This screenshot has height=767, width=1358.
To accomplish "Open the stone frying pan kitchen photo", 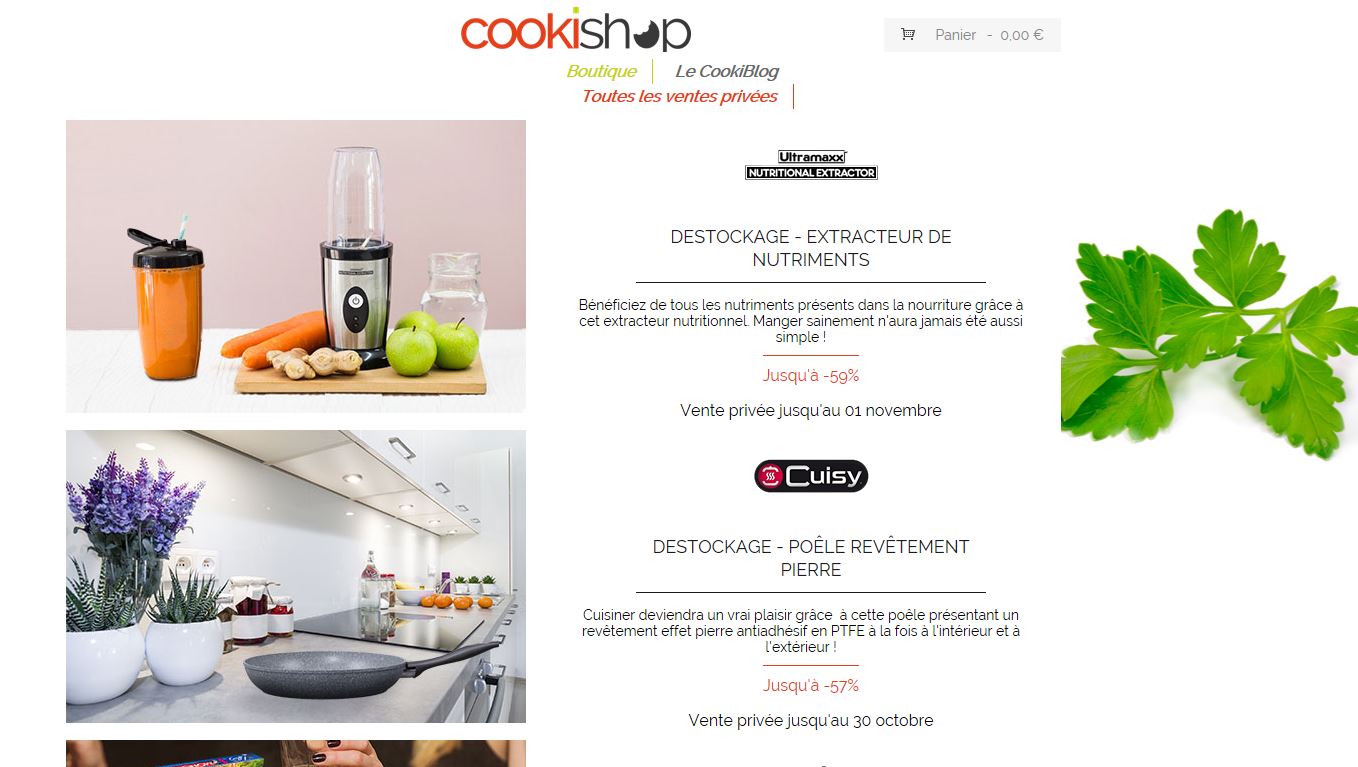I will click(296, 576).
